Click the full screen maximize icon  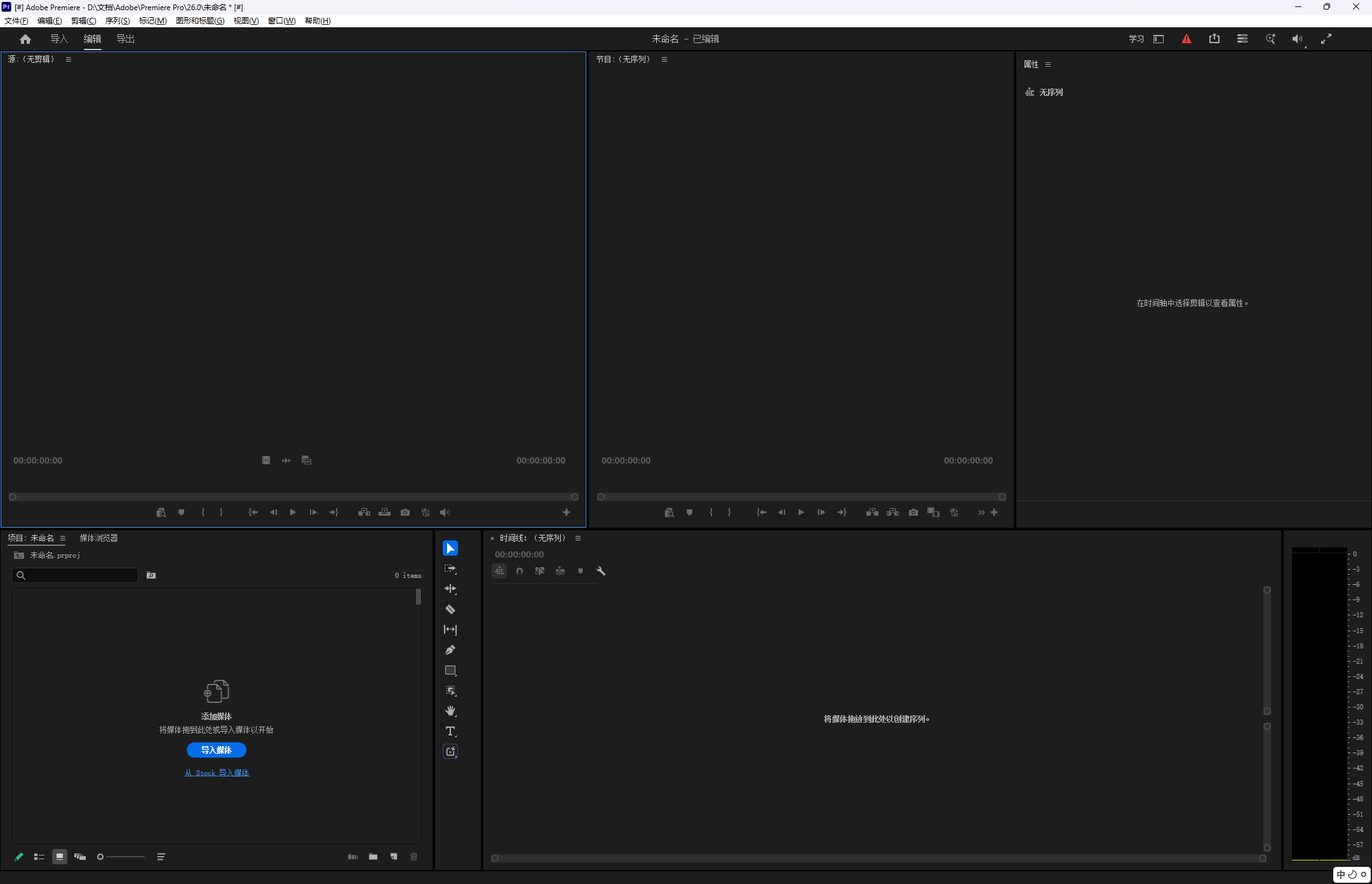tap(1326, 39)
